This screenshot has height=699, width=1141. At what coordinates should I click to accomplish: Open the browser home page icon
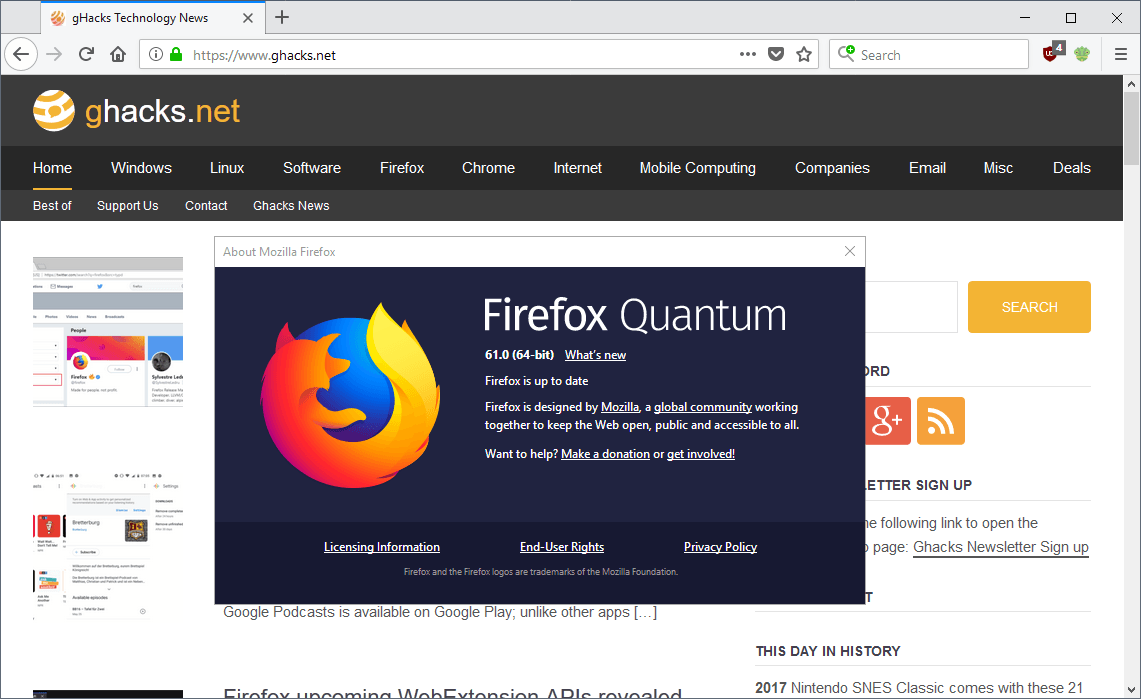pyautogui.click(x=118, y=55)
